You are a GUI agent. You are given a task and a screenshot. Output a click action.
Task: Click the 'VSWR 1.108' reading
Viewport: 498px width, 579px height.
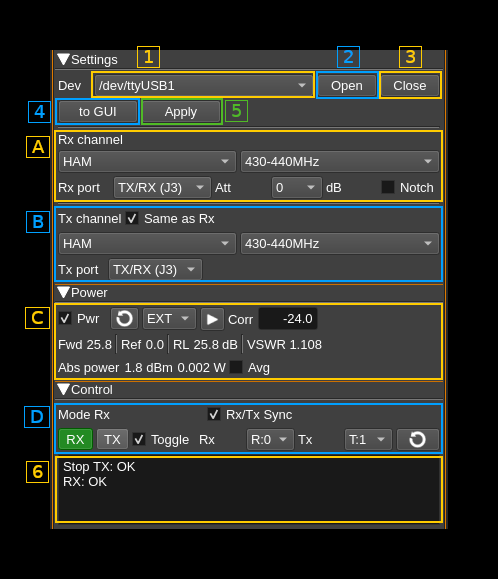[x=284, y=345]
